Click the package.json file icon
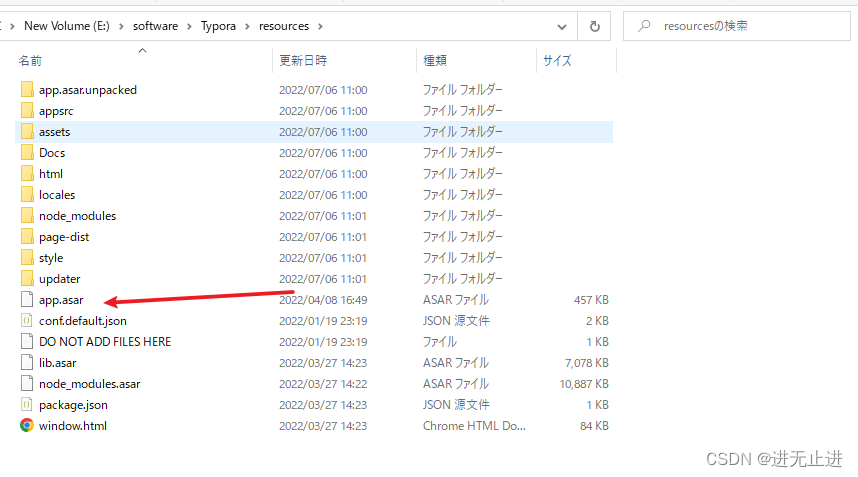This screenshot has height=477, width=858. point(27,404)
